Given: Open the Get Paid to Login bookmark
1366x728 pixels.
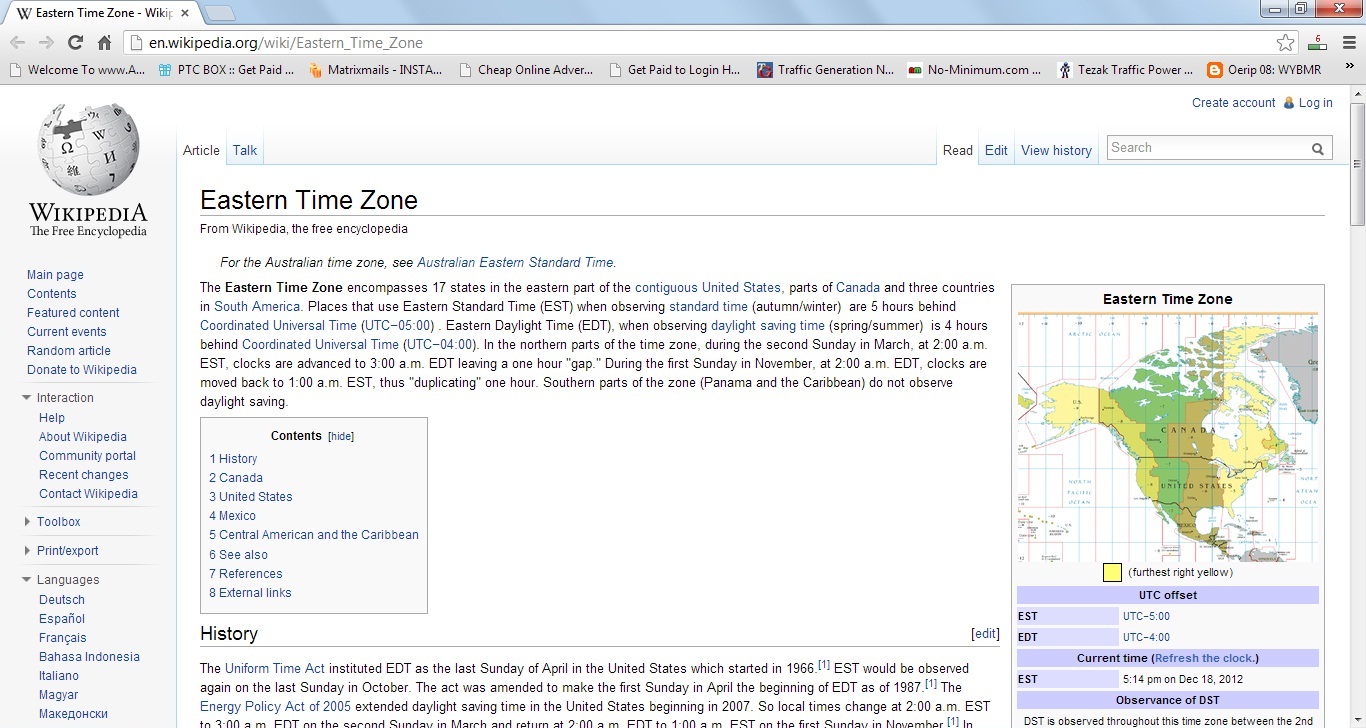Looking at the screenshot, I should 675,70.
